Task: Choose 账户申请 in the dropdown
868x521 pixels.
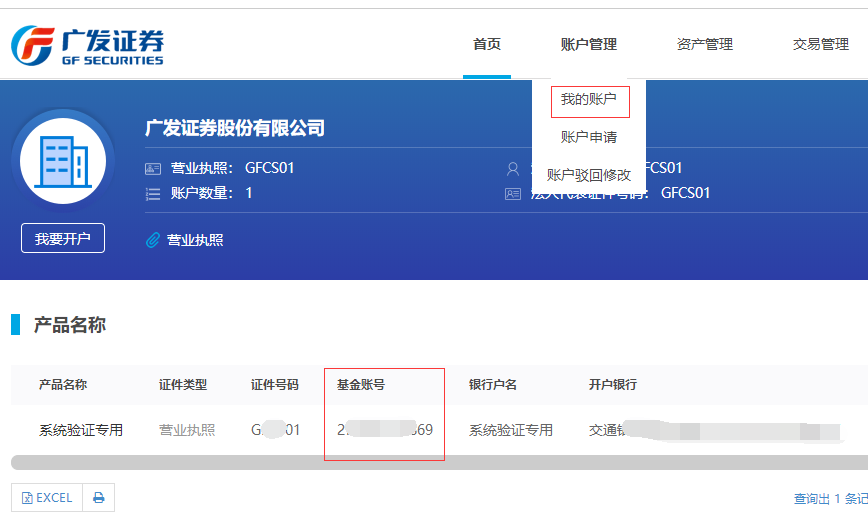Action: pos(589,137)
